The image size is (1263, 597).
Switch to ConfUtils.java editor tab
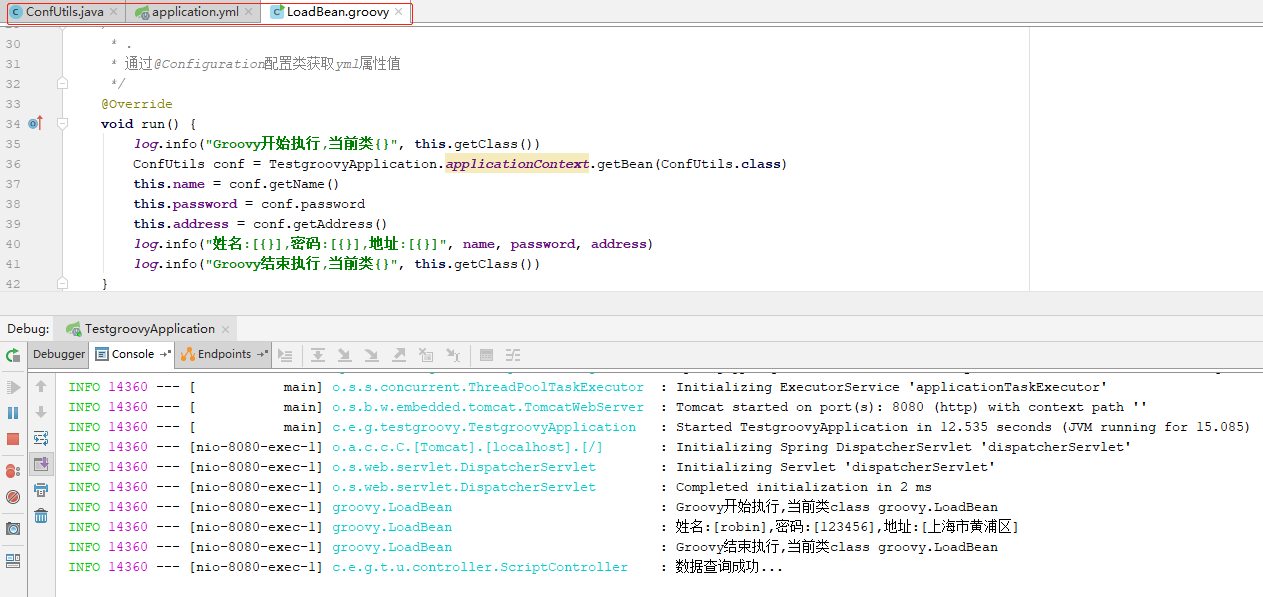[64, 12]
